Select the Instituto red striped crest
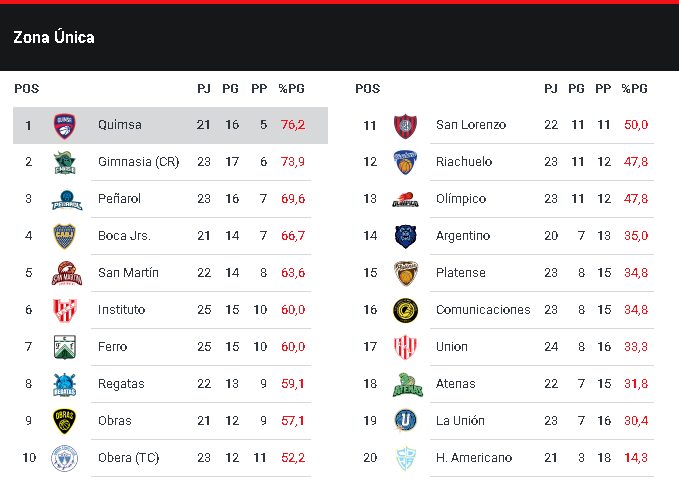 coord(66,310)
